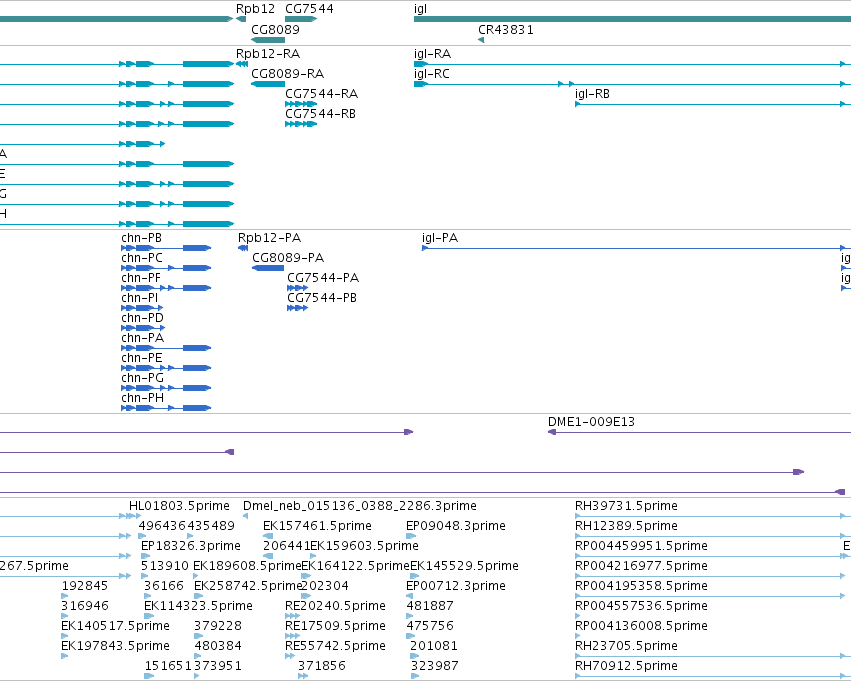The height and width of the screenshot is (681, 851).
Task: Select the Rpb12 gene label
Action: click(256, 9)
